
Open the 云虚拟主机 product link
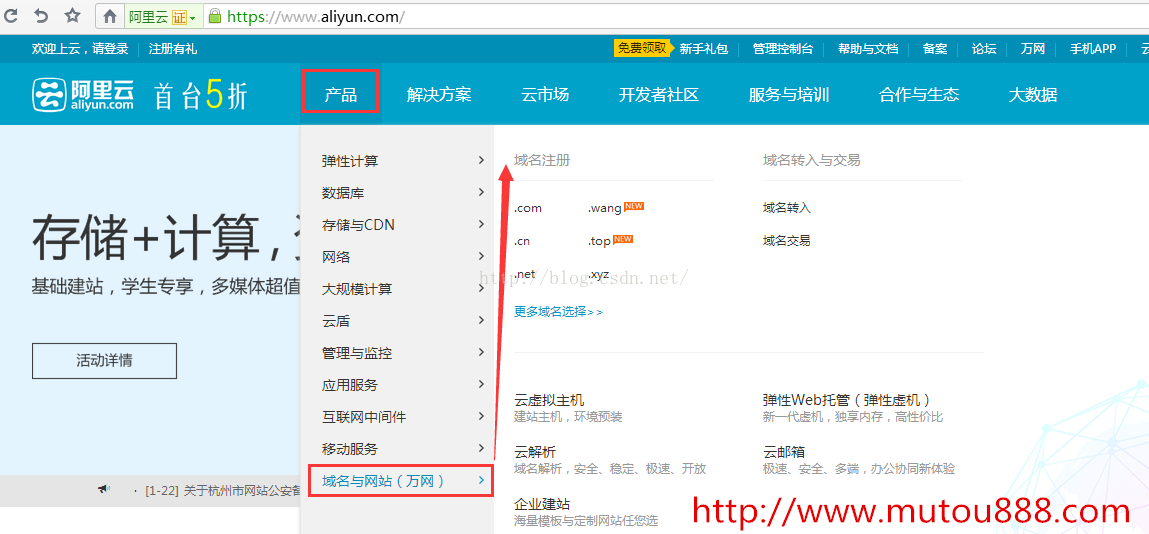(550, 400)
